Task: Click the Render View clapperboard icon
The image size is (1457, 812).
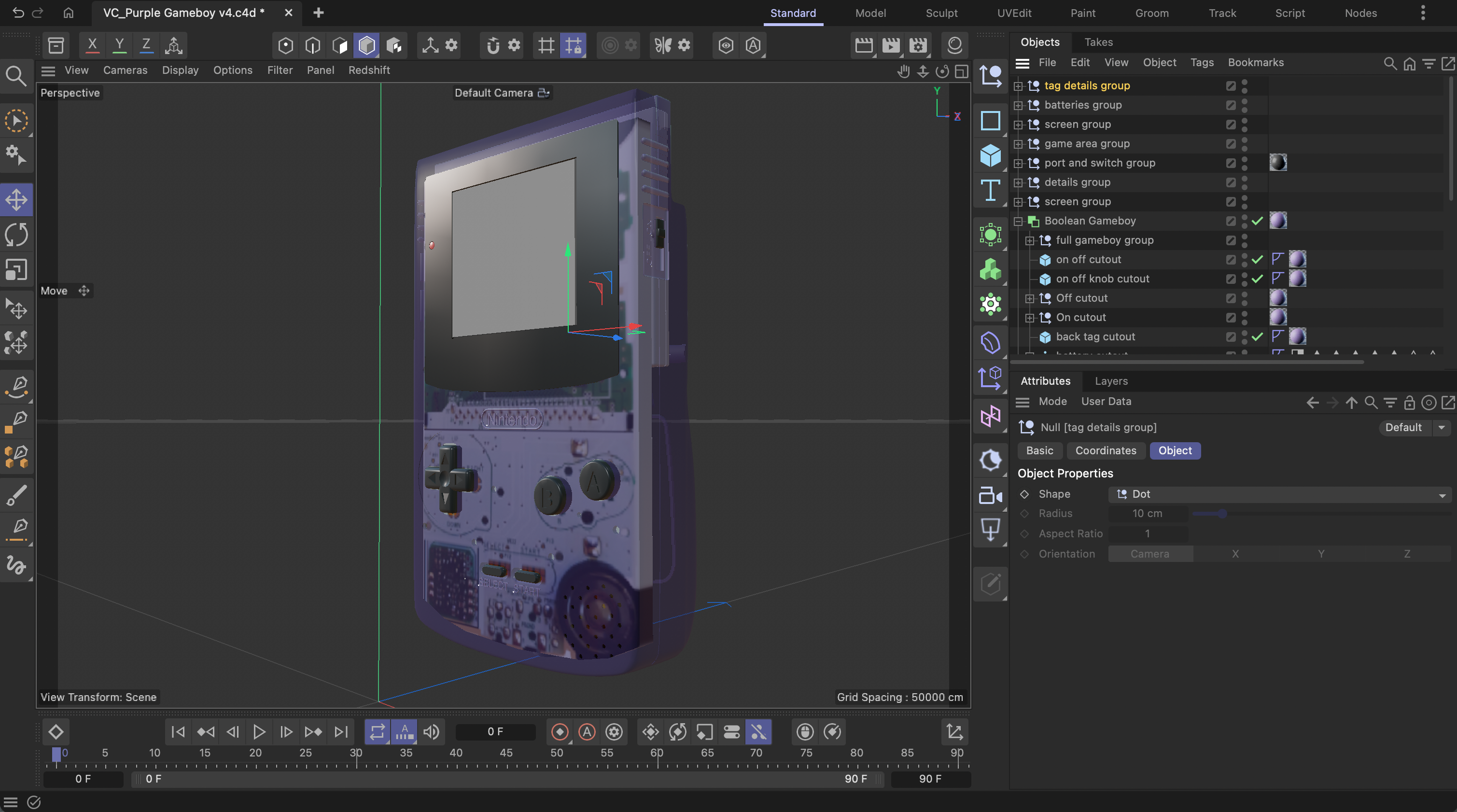Action: coord(864,45)
